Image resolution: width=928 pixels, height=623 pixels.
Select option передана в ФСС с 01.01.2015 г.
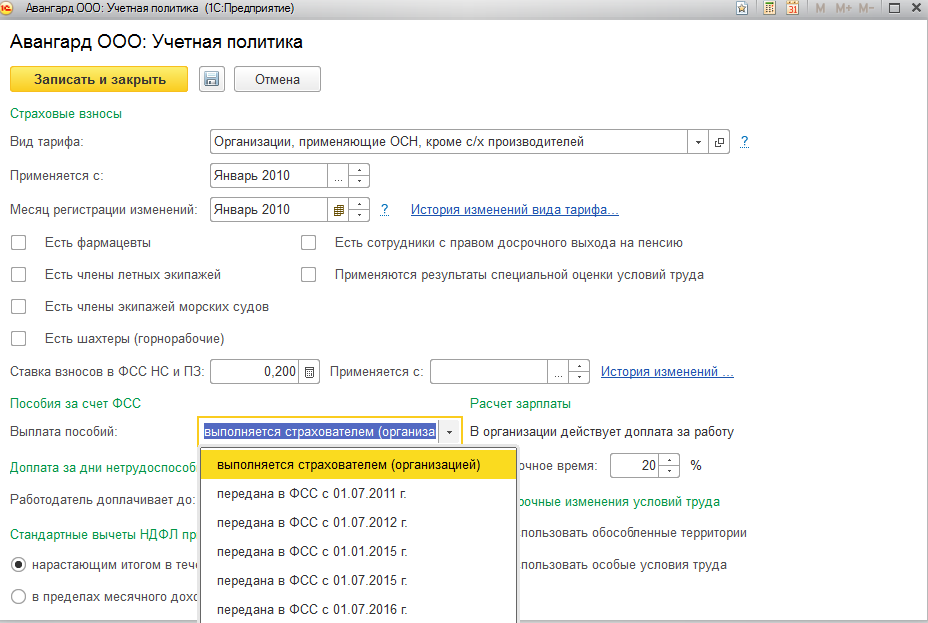click(312, 551)
